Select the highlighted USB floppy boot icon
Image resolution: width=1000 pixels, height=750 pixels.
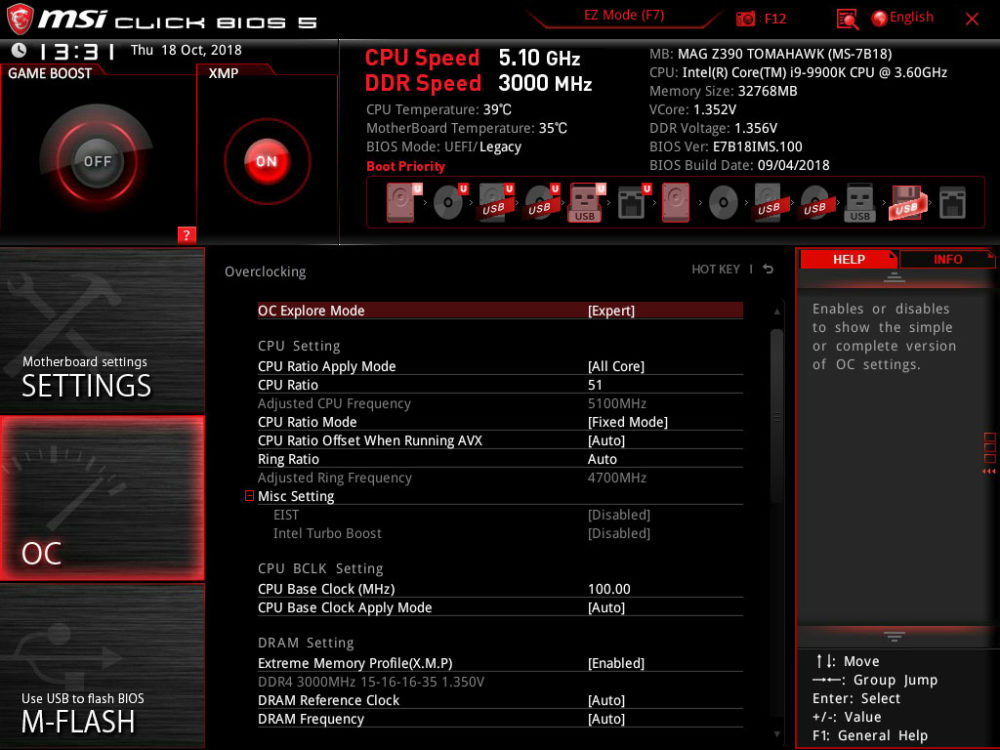906,203
